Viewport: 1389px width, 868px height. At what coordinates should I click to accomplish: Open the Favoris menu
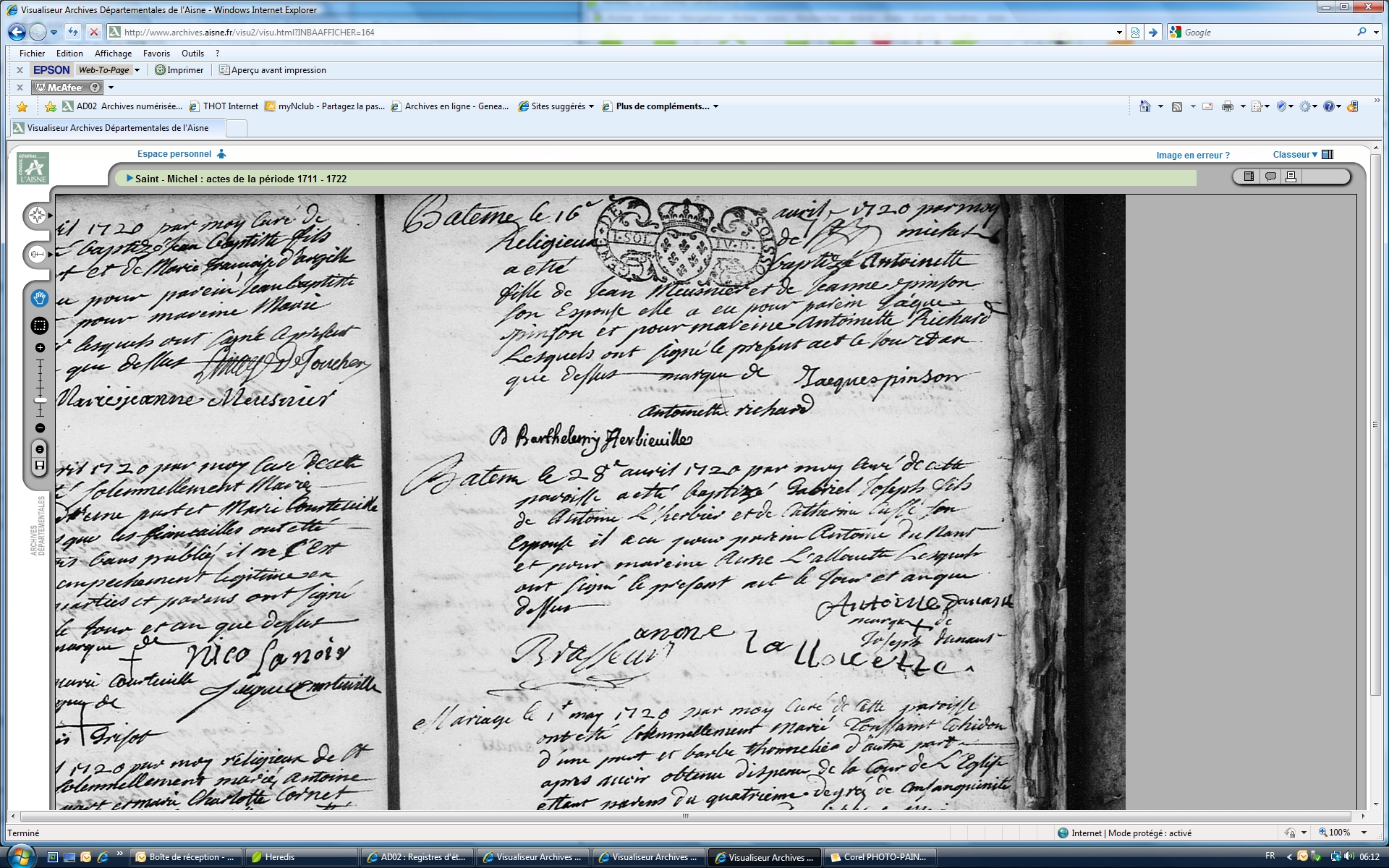[156, 54]
